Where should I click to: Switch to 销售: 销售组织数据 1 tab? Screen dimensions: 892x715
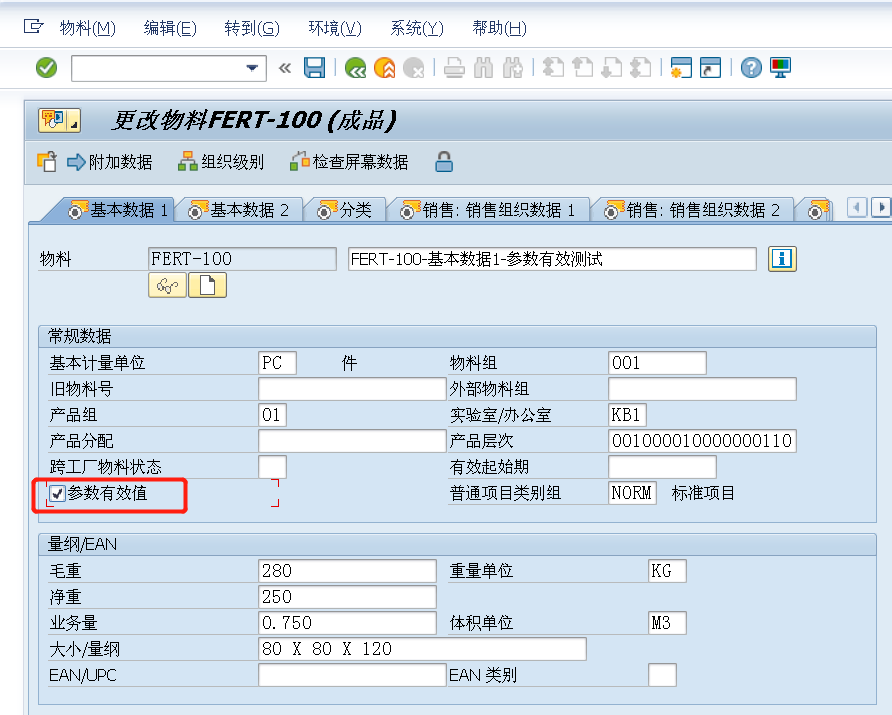pos(488,210)
